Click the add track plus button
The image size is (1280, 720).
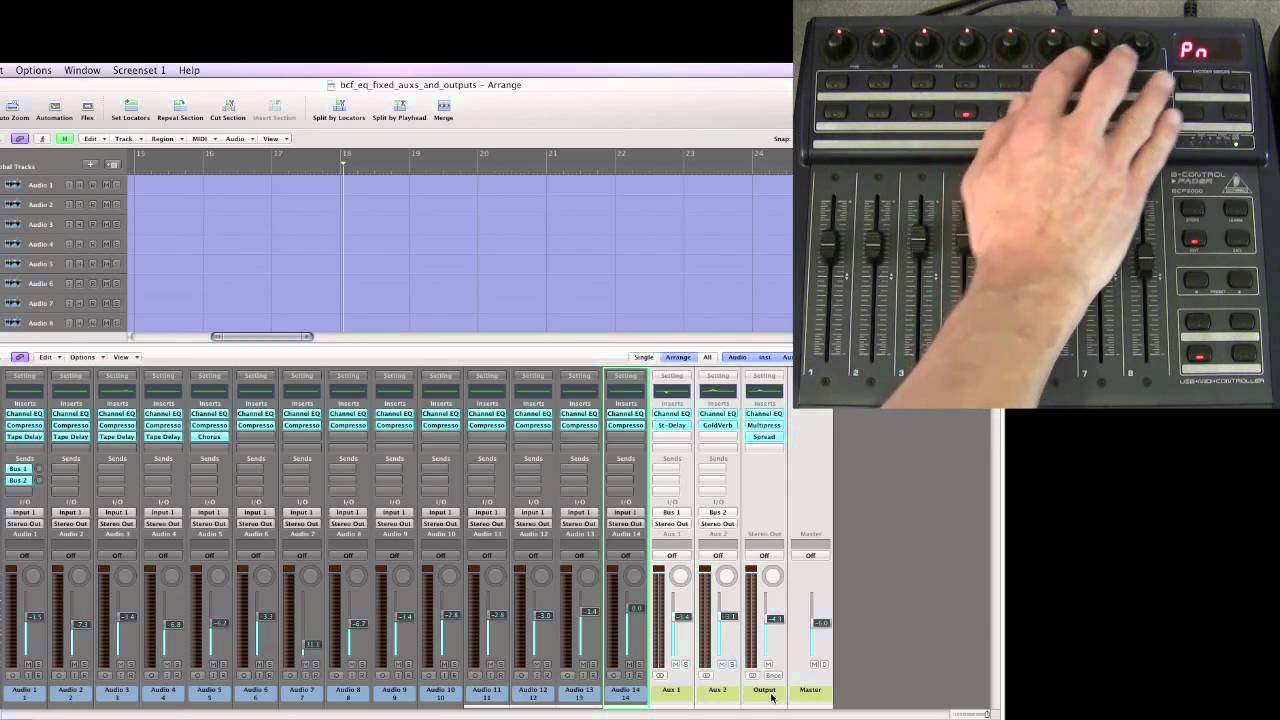click(91, 164)
